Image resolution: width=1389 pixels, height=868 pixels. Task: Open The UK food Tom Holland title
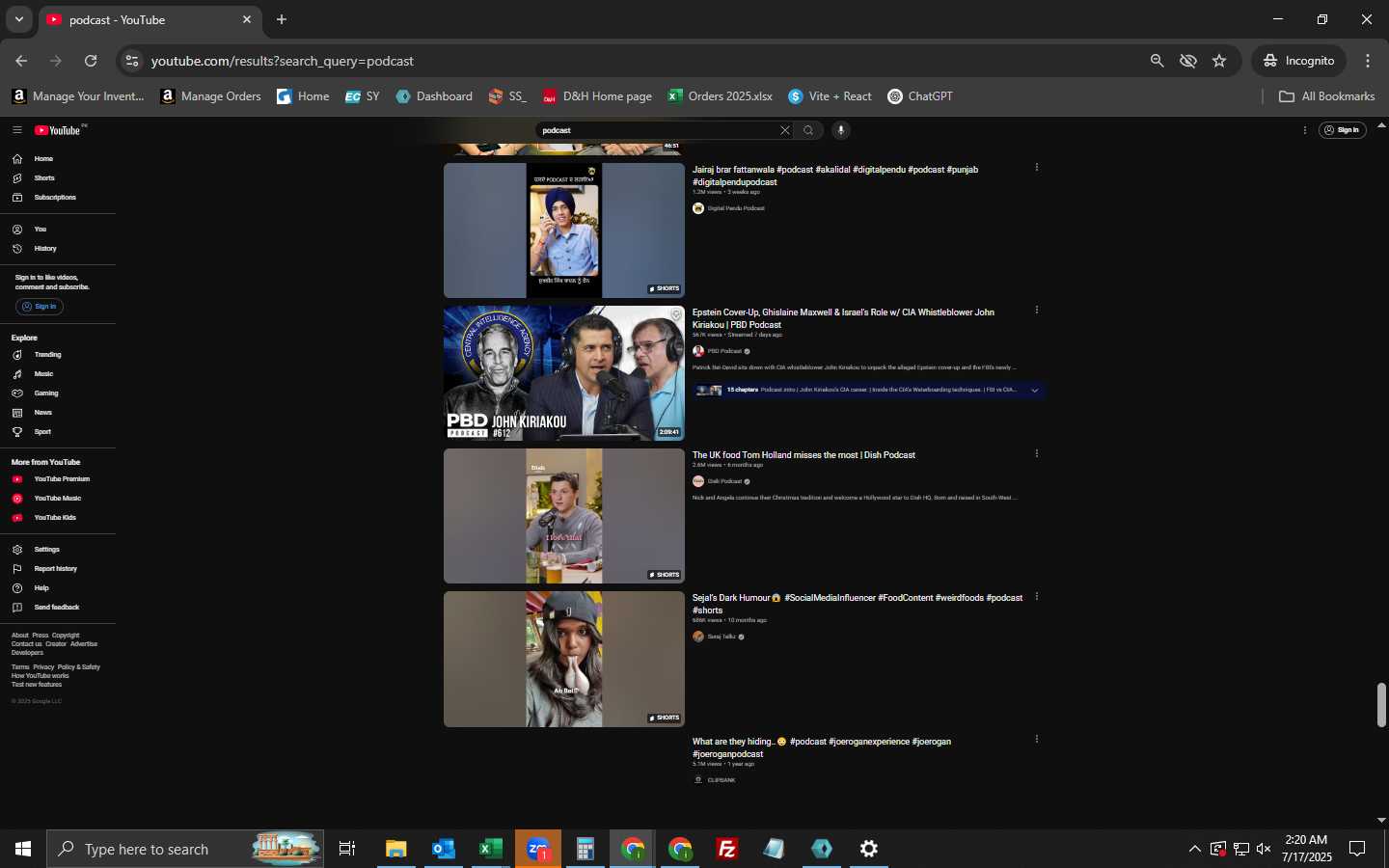(x=803, y=455)
